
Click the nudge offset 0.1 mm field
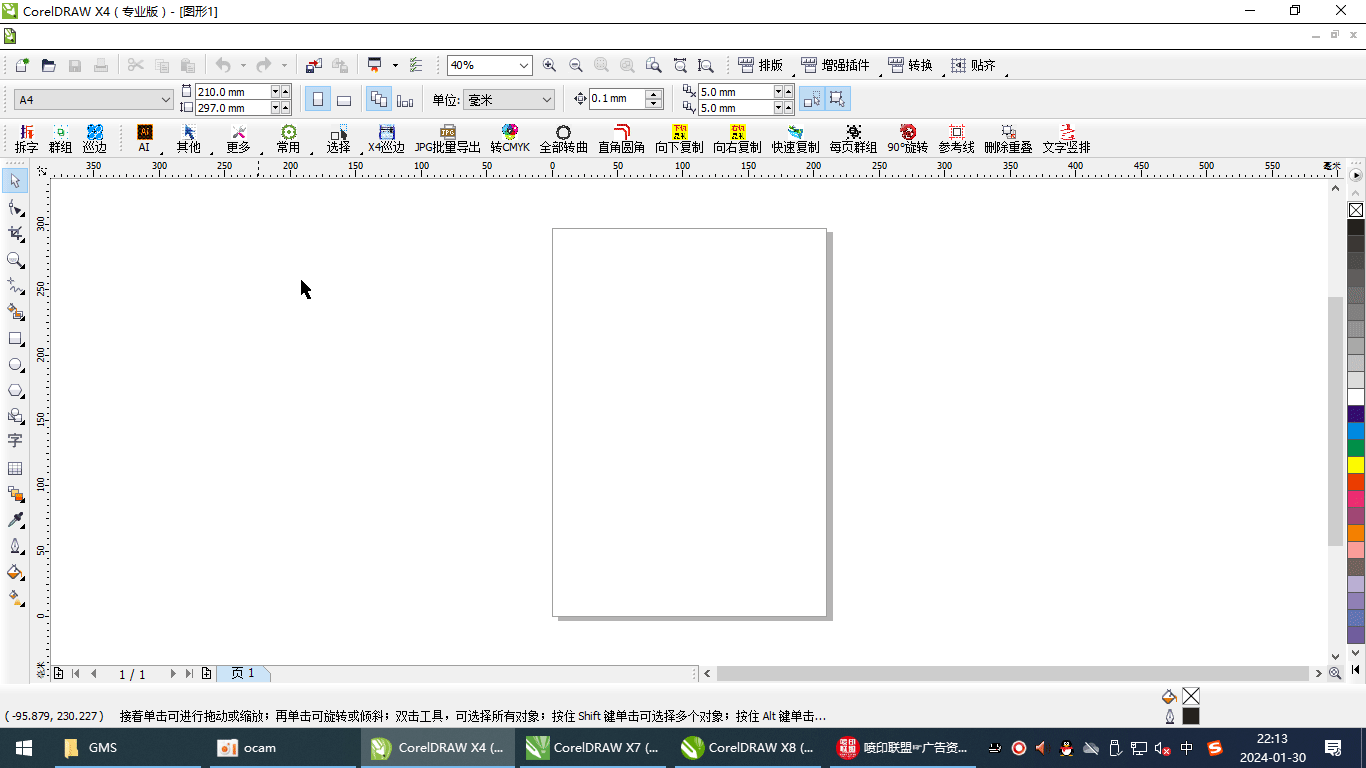(617, 99)
